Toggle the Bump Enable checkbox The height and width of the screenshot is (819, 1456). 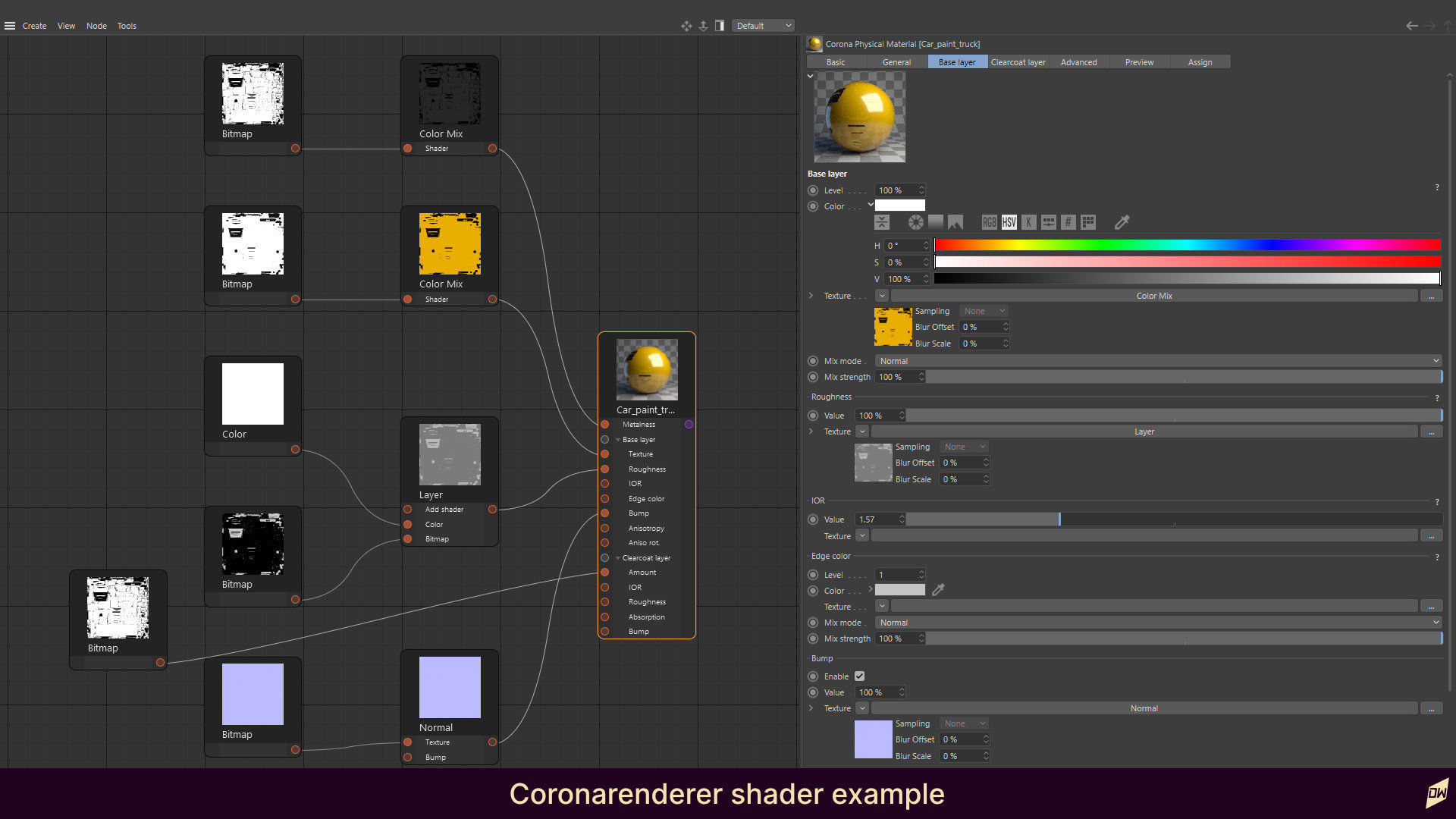[859, 676]
